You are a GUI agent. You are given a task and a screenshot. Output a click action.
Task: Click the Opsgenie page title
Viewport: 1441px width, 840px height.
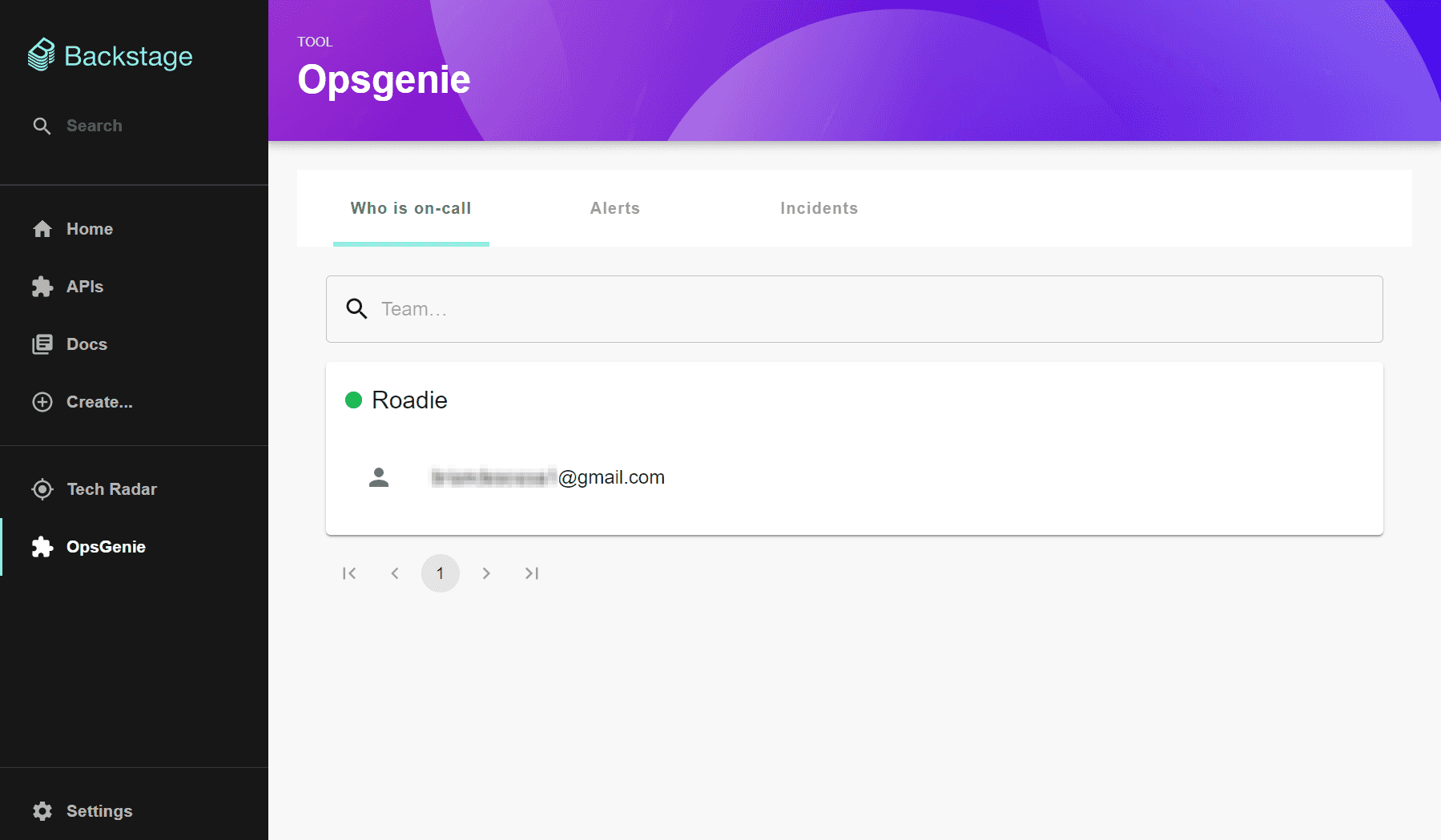[384, 80]
